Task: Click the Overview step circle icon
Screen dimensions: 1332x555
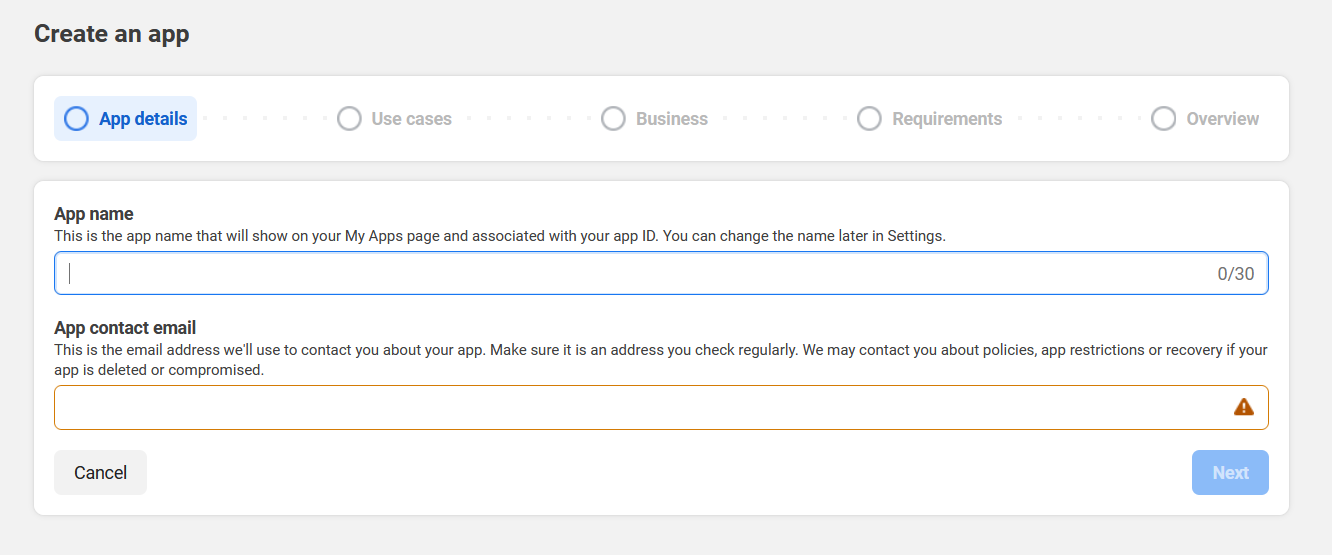Action: [x=1163, y=119]
